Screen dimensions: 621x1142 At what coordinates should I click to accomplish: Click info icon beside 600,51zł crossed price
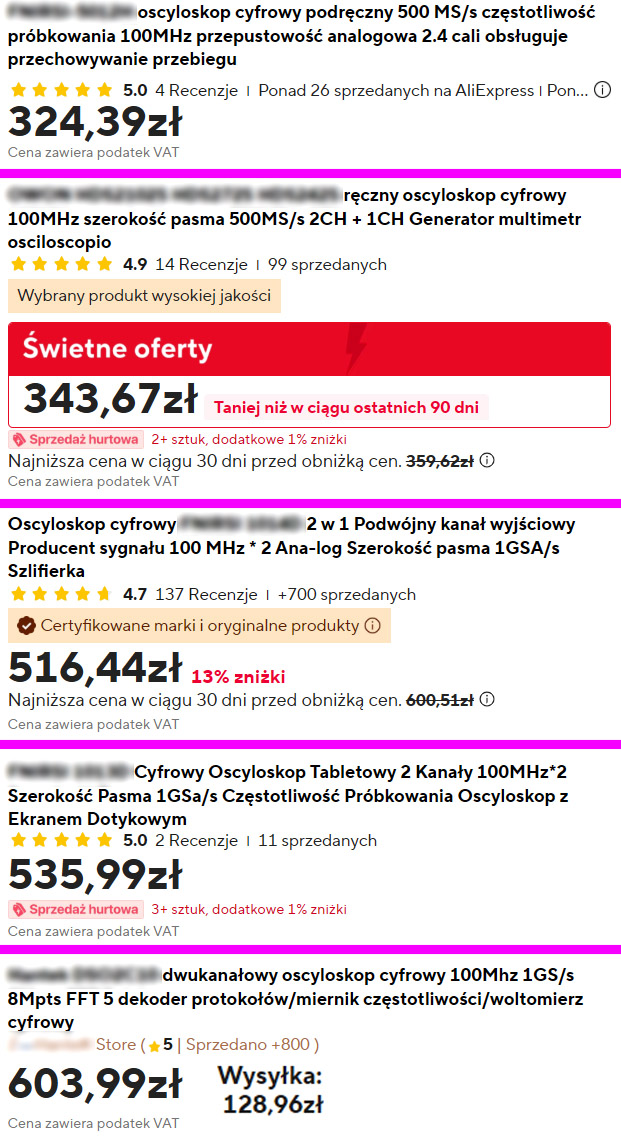(x=487, y=701)
